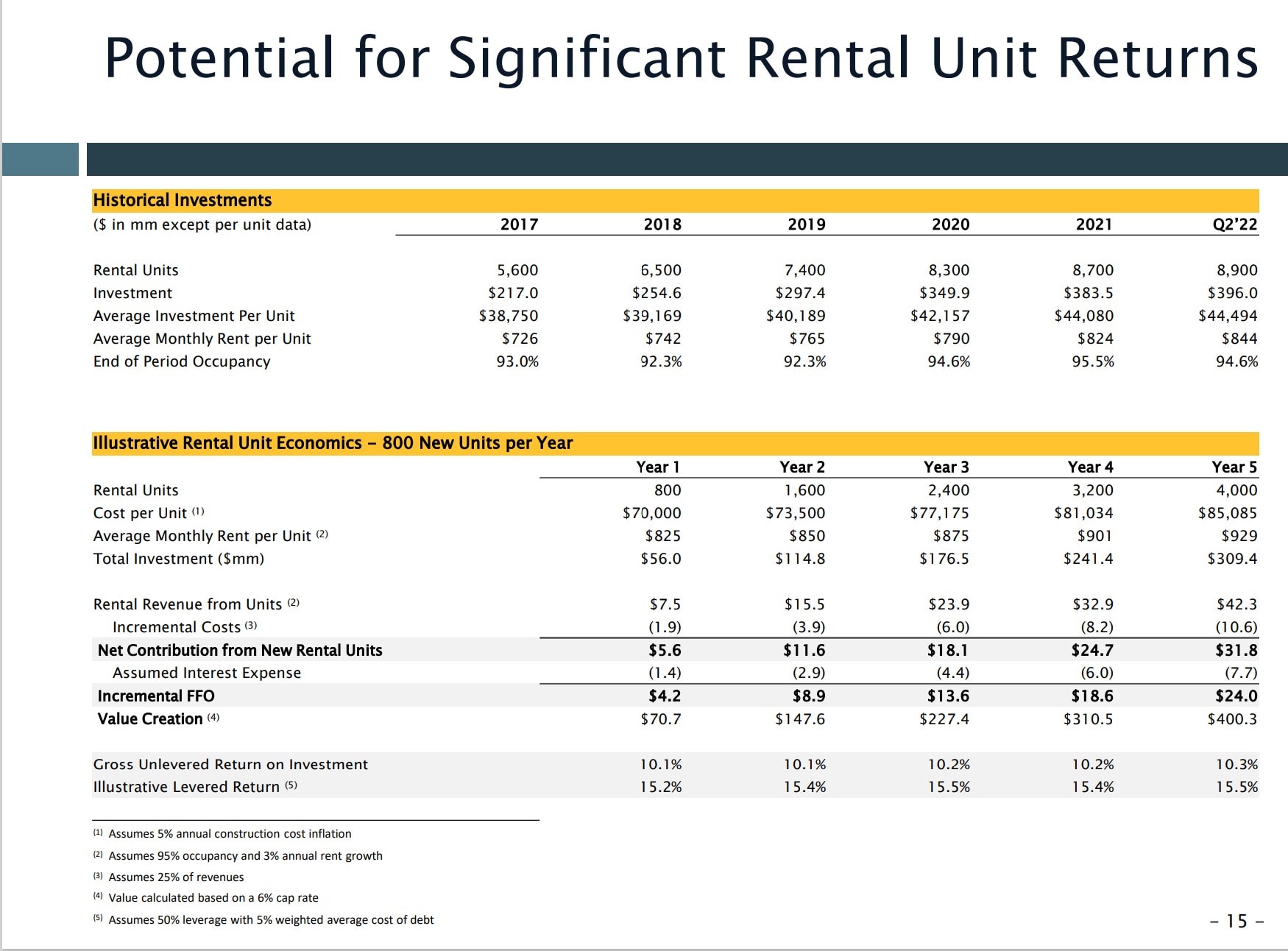Click the $400.3 value creation figure
This screenshot has height=951, width=1288.
click(x=1233, y=718)
